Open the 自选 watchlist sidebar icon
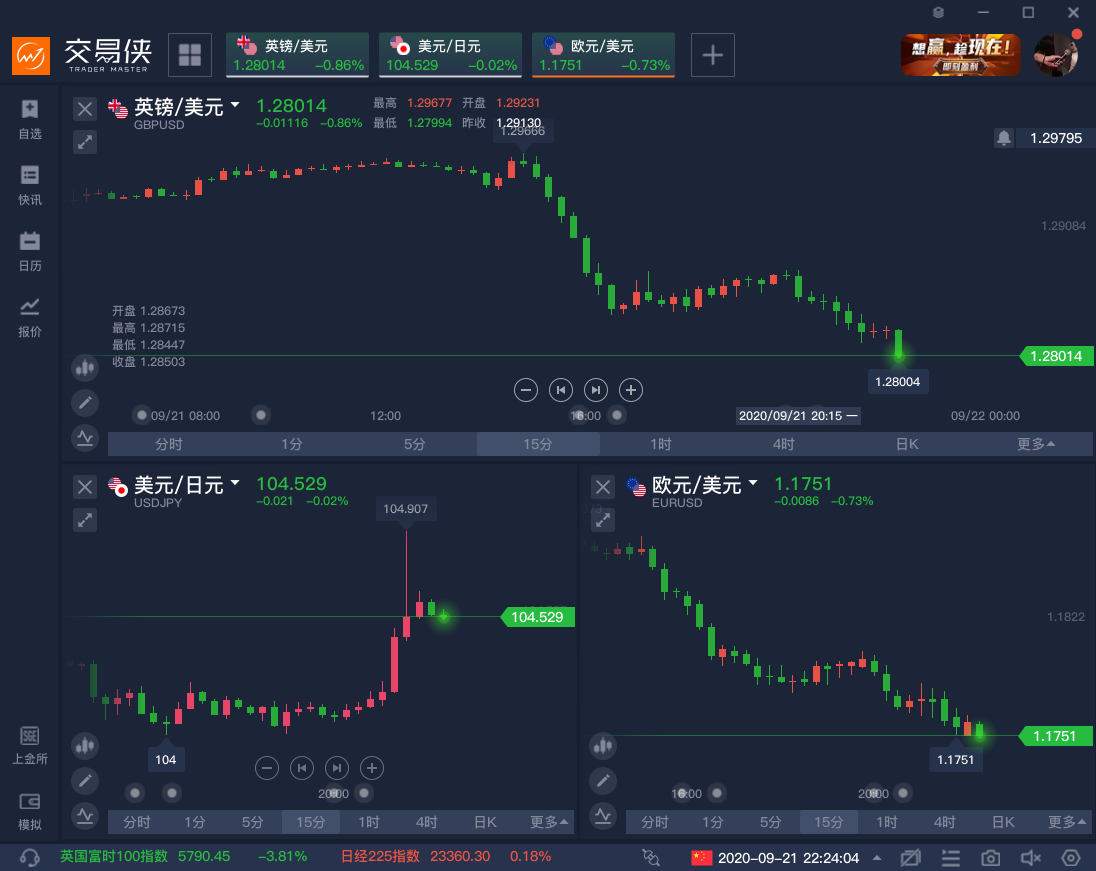Viewport: 1096px width, 871px height. click(x=29, y=119)
